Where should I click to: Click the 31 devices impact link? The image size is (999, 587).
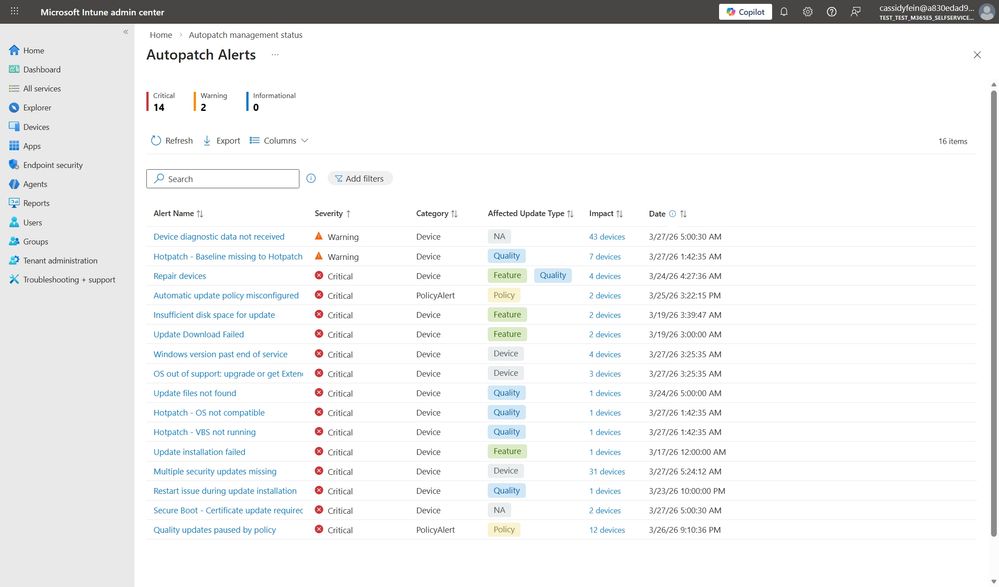tap(607, 472)
